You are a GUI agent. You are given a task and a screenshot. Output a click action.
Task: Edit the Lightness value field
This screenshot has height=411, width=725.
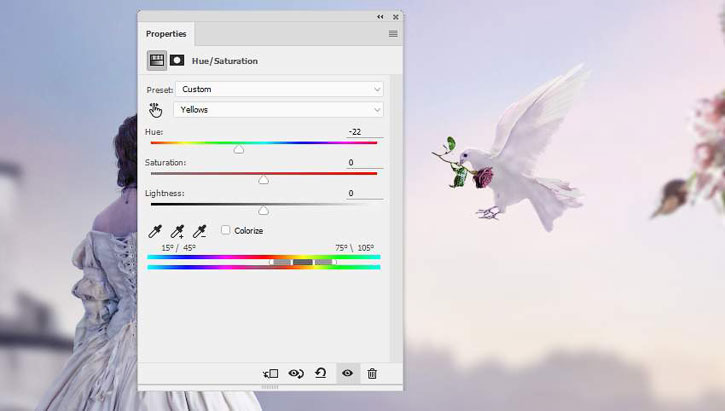coord(365,193)
